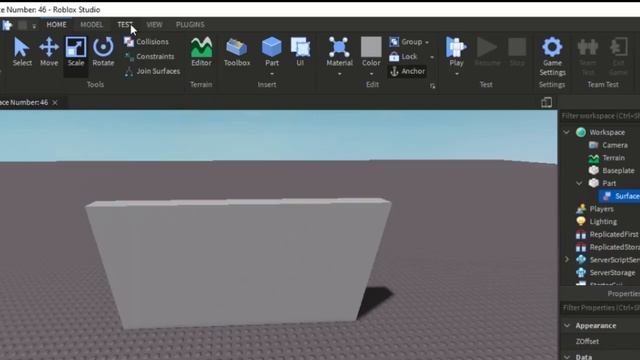640x360 pixels.
Task: Open the VIEW ribbon tab
Action: pyautogui.click(x=154, y=24)
